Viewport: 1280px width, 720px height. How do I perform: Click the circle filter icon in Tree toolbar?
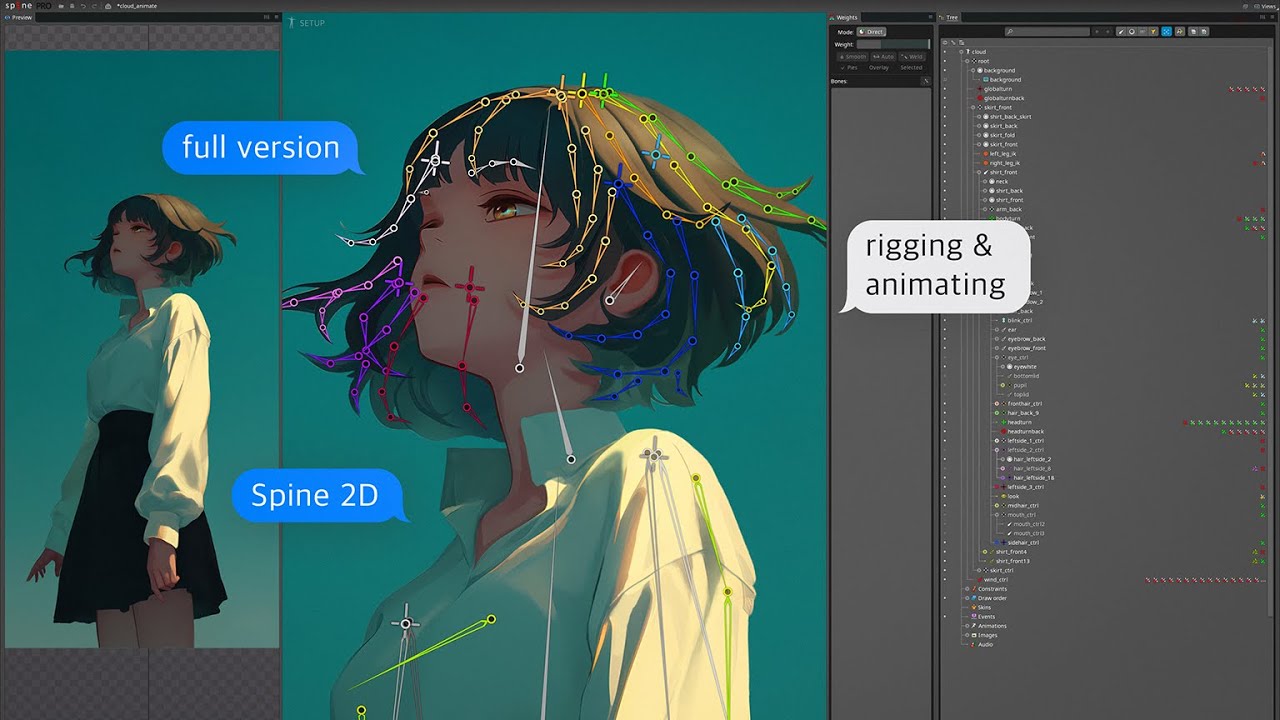[x=1132, y=31]
